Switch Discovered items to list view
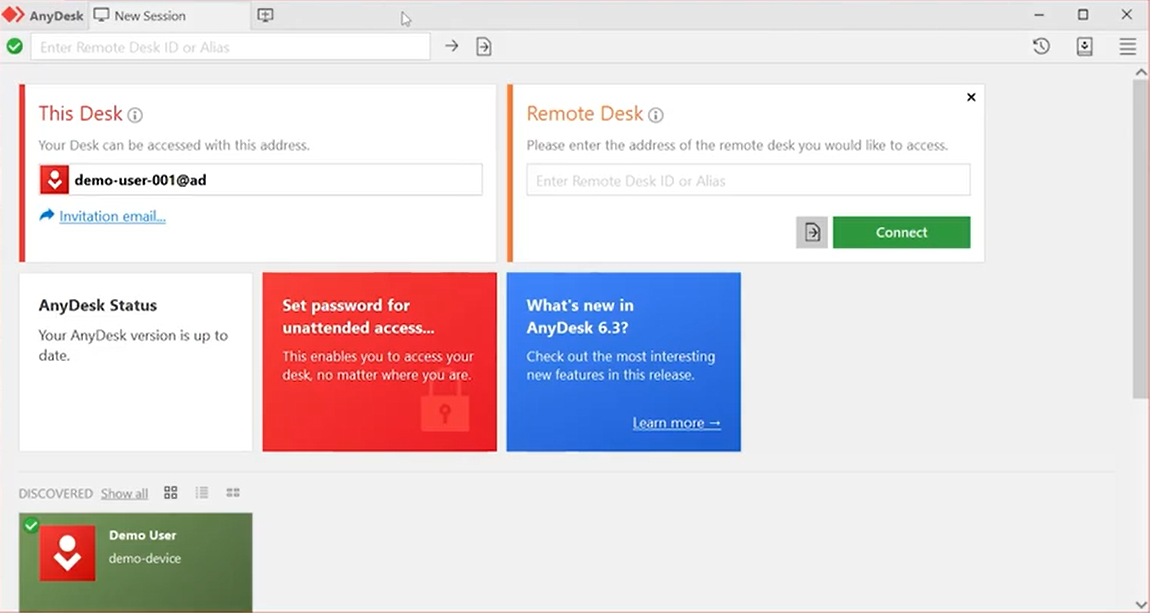Image resolution: width=1150 pixels, height=613 pixels. (x=202, y=493)
